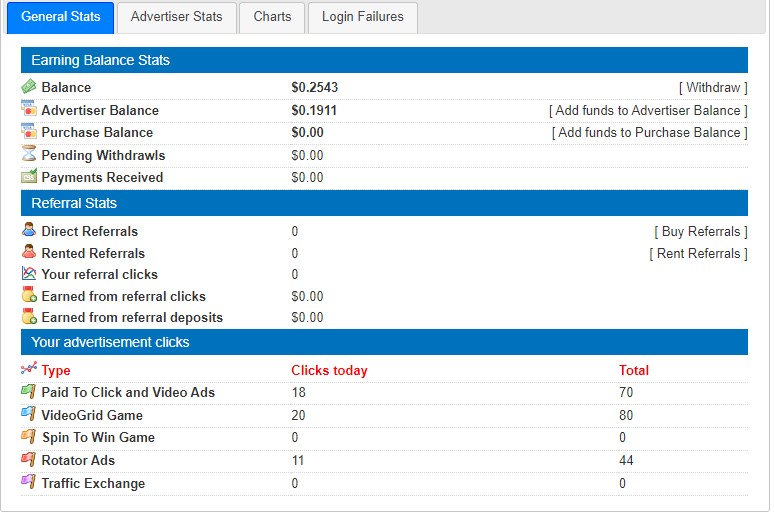Click the red flag icon beside Rotator Ads
Screen dimensions: 774x512
coord(29,460)
